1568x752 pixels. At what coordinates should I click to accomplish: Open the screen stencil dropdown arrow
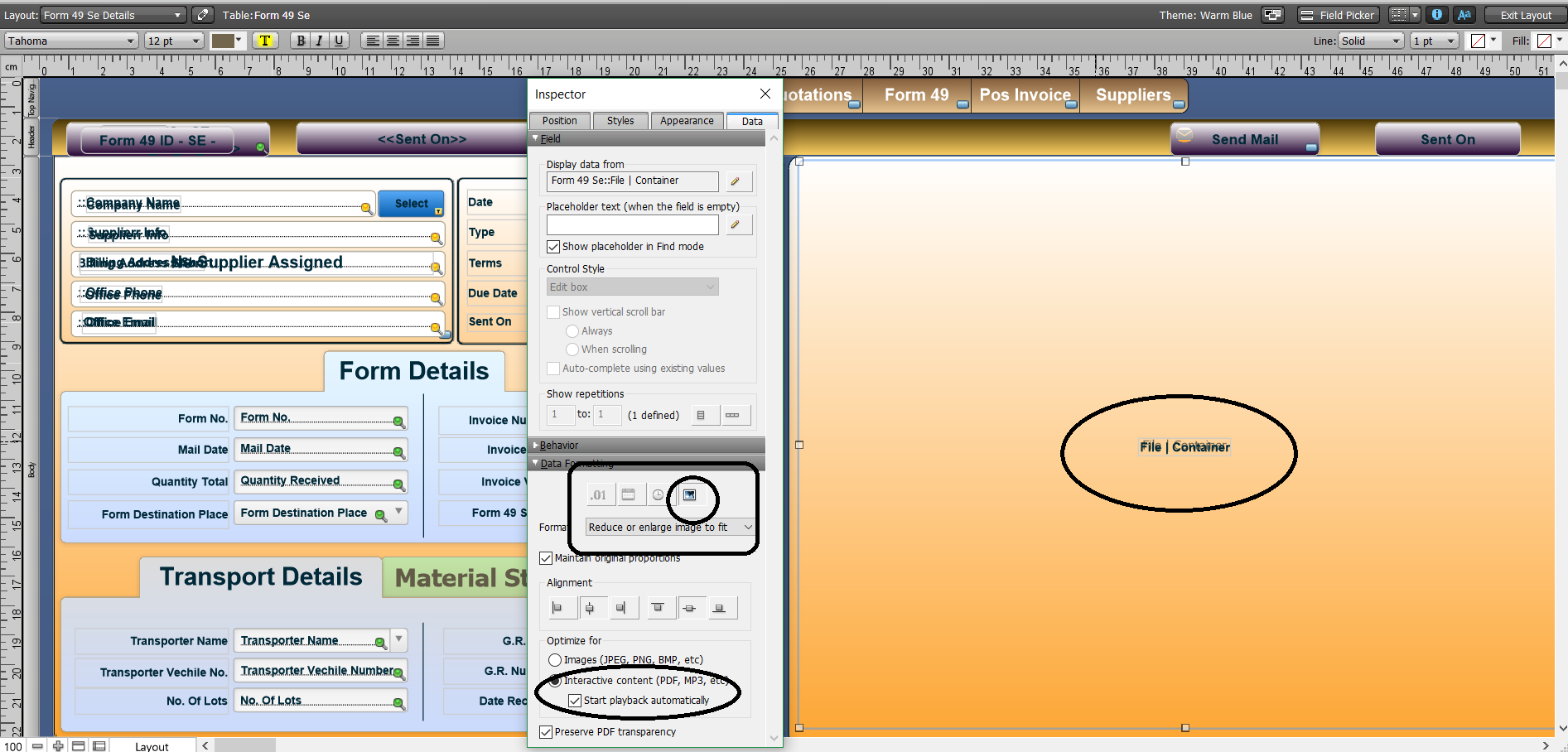1414,15
